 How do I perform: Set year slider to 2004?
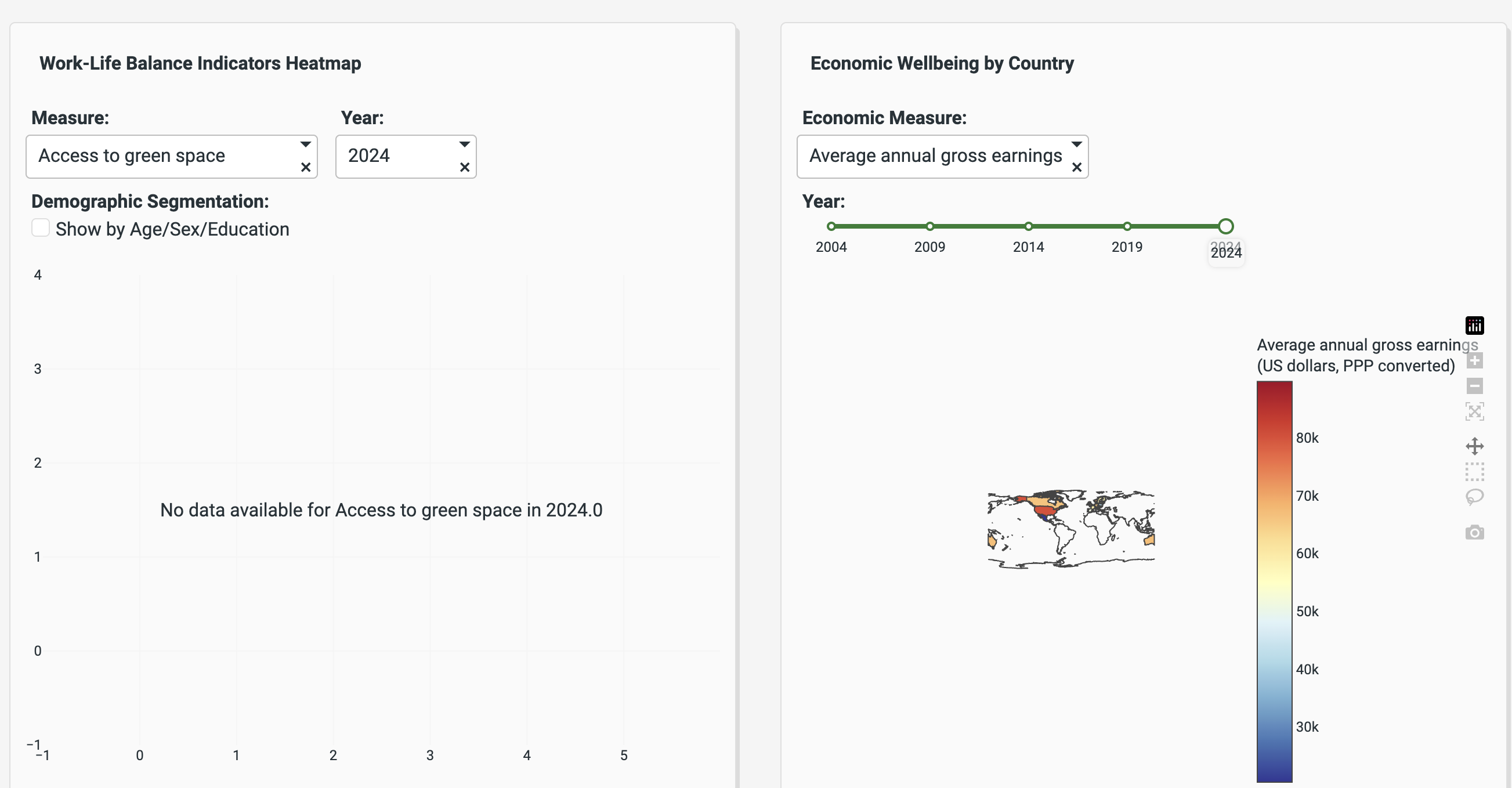[x=830, y=226]
